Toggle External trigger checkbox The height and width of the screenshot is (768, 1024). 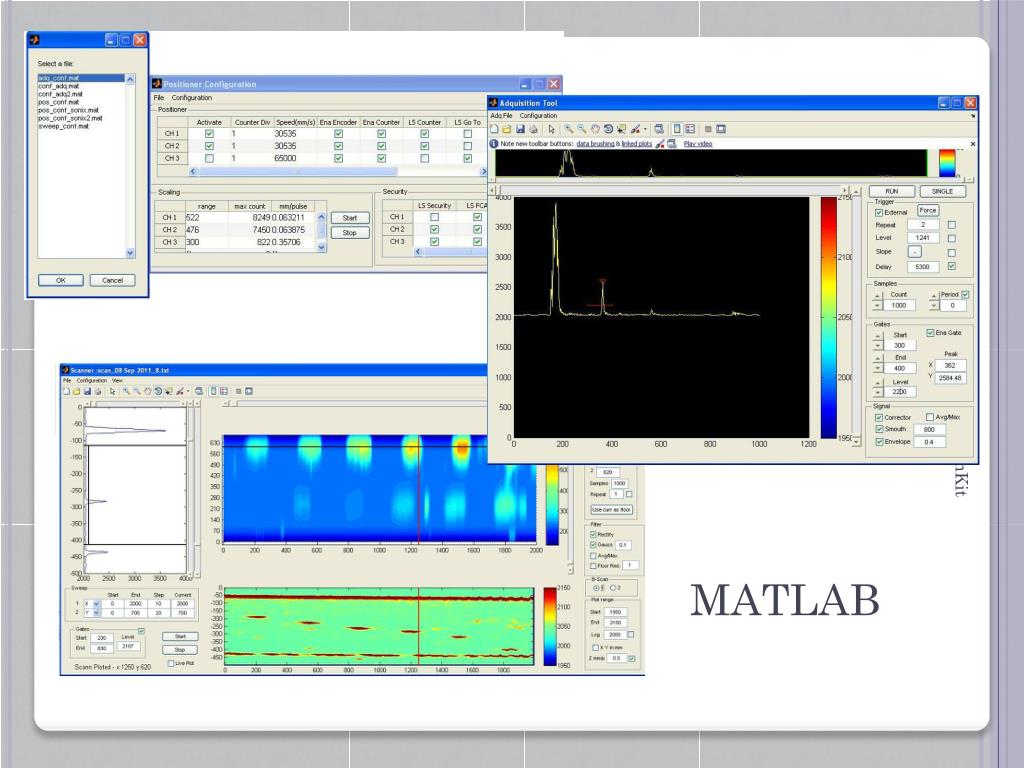(x=879, y=212)
